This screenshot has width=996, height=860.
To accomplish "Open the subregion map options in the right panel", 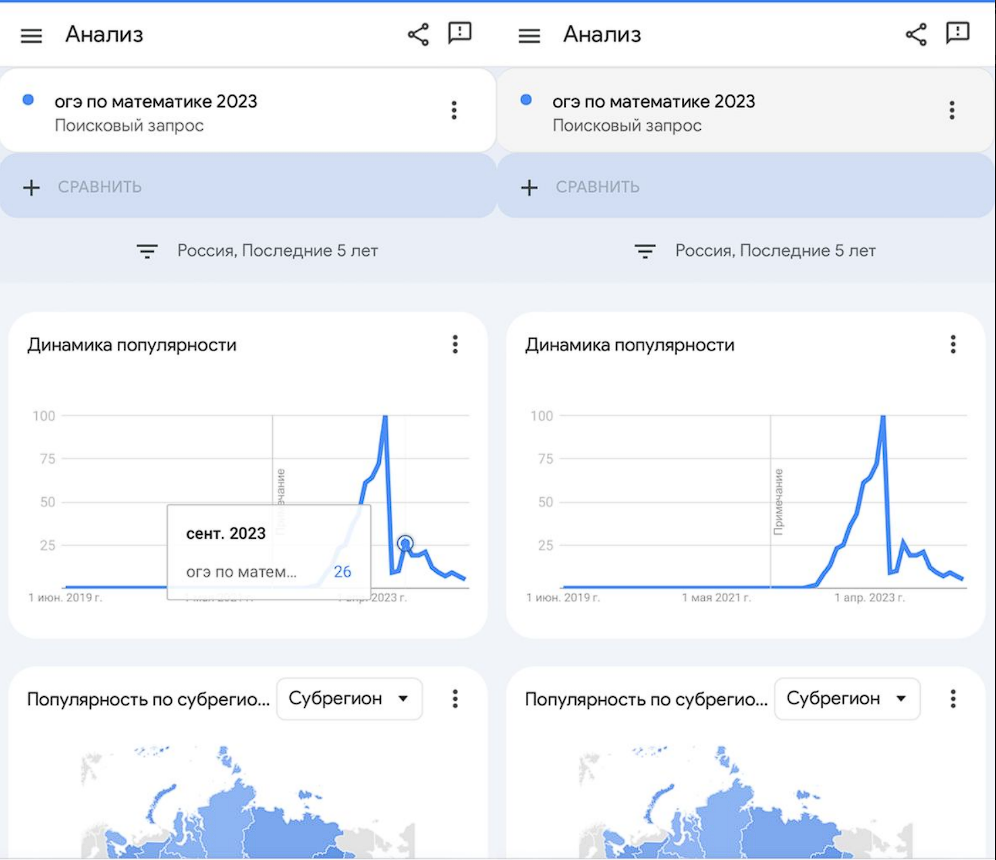I will 953,699.
